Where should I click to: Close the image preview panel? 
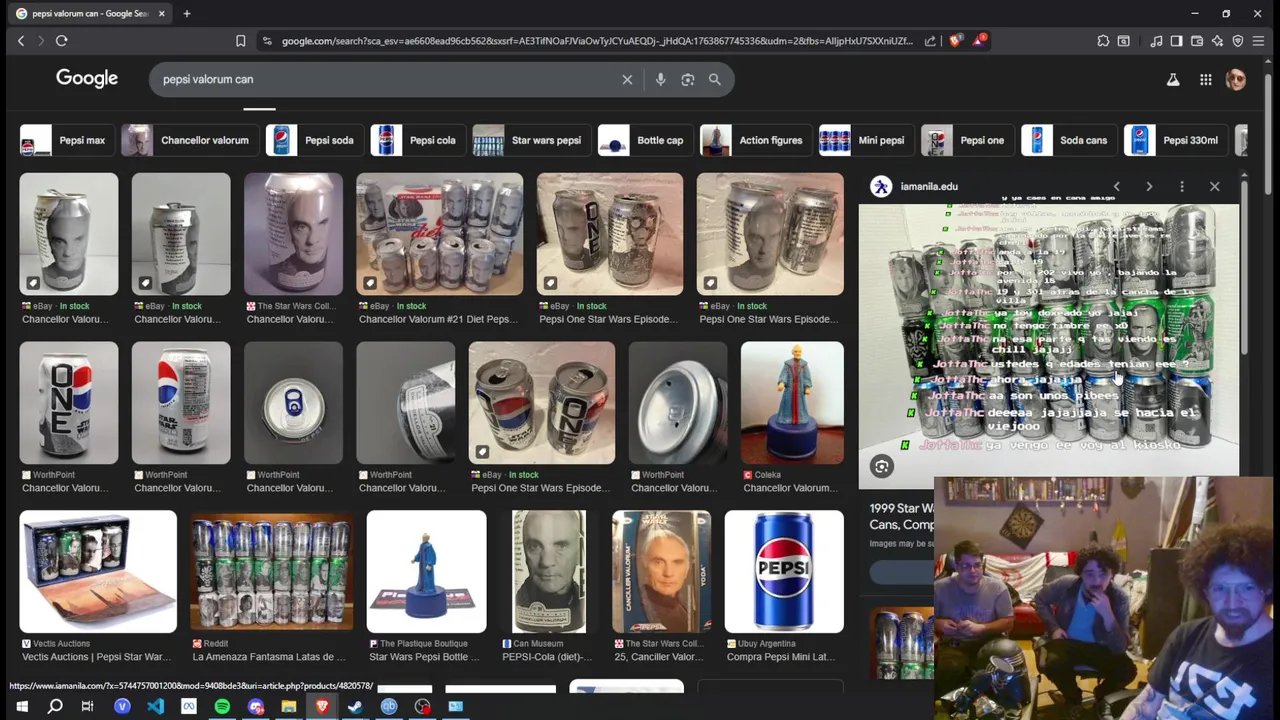point(1215,186)
